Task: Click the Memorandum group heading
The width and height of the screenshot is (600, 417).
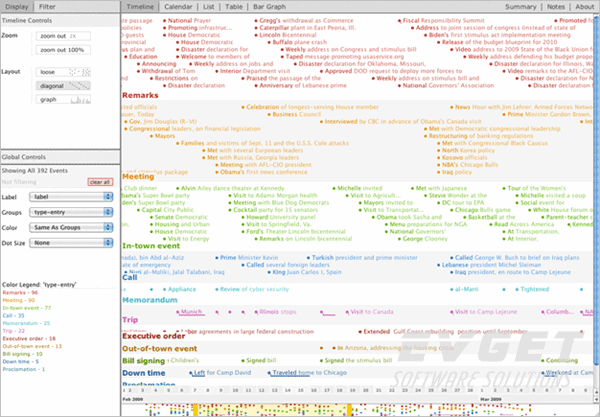Action: click(x=150, y=300)
